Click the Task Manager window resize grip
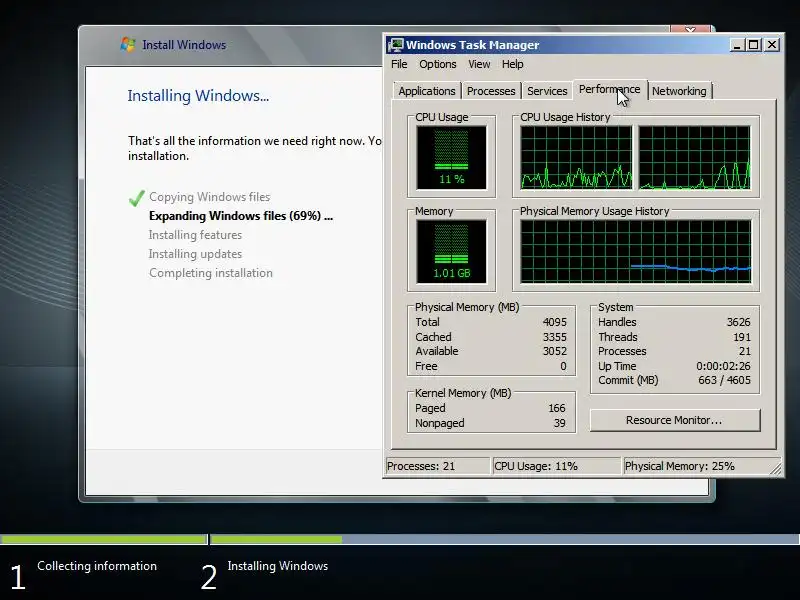 (x=776, y=468)
